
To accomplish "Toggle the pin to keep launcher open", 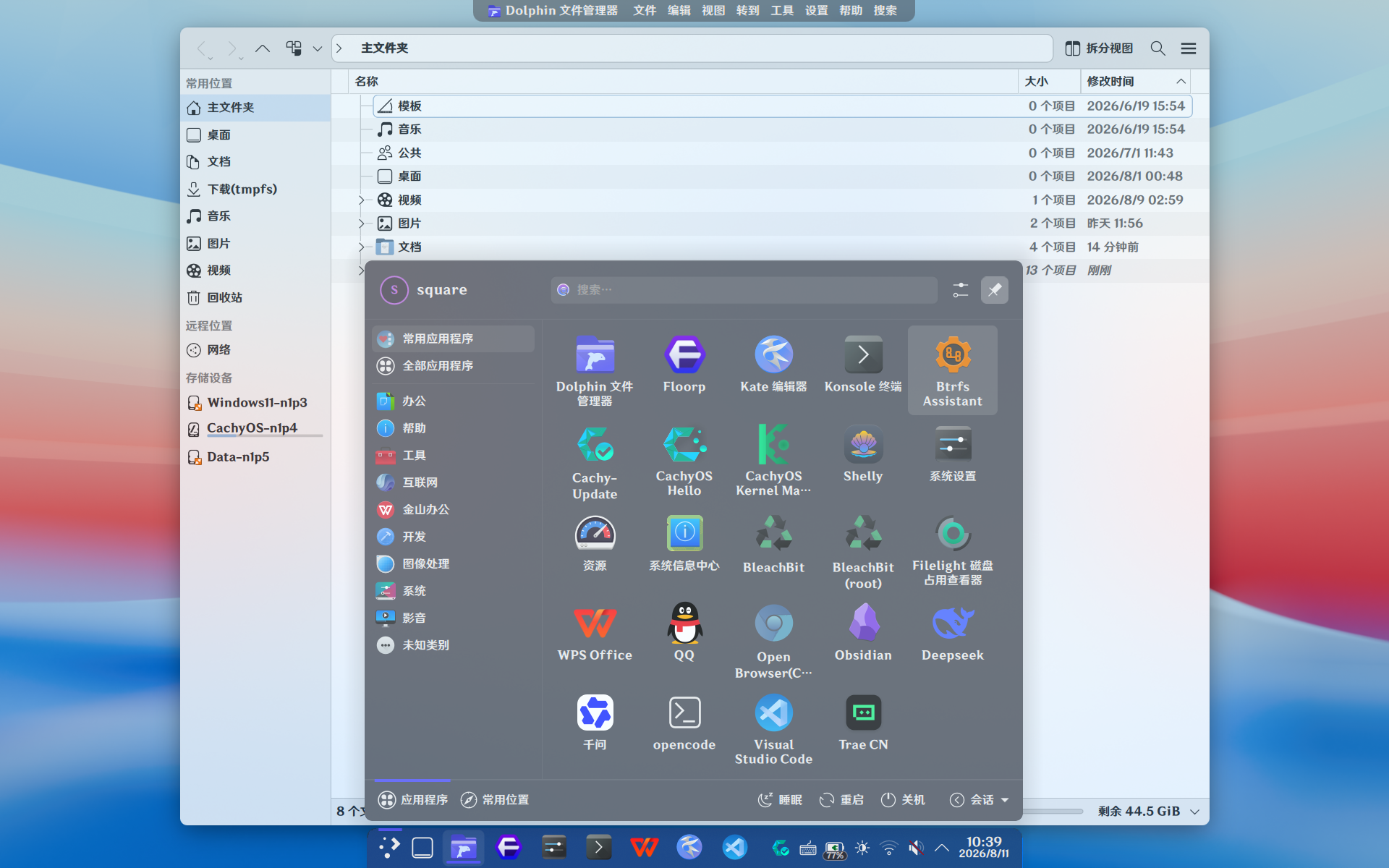I will [x=994, y=290].
